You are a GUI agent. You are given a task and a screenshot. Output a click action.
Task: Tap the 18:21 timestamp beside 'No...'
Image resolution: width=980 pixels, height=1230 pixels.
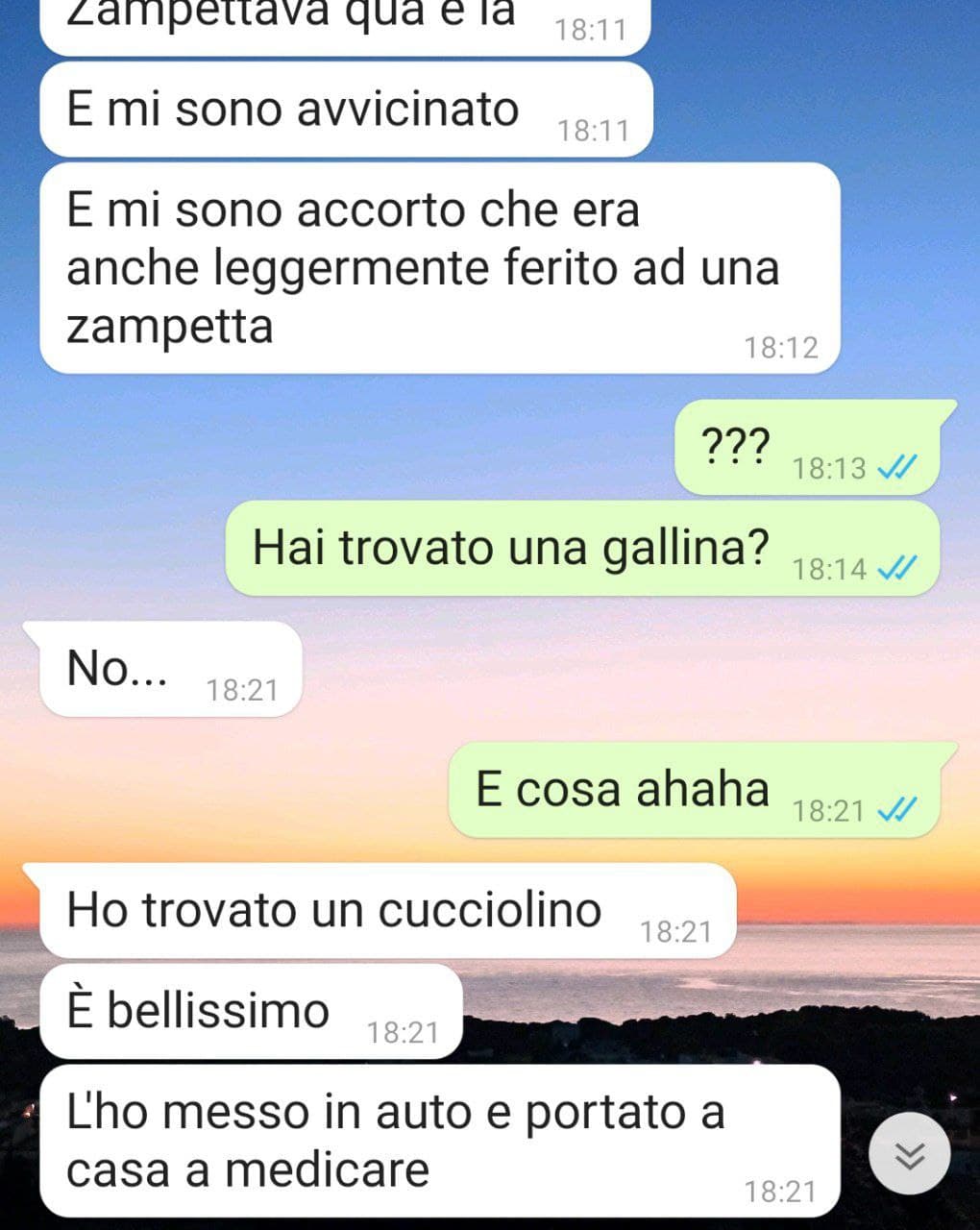click(x=242, y=690)
